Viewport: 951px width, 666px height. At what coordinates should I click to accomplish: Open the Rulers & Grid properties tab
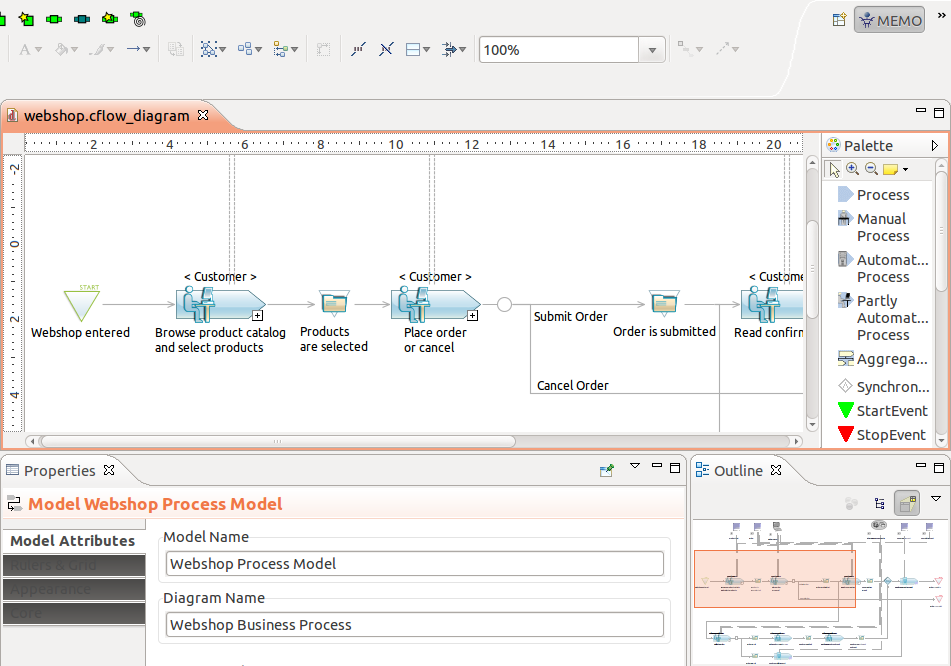(74, 565)
